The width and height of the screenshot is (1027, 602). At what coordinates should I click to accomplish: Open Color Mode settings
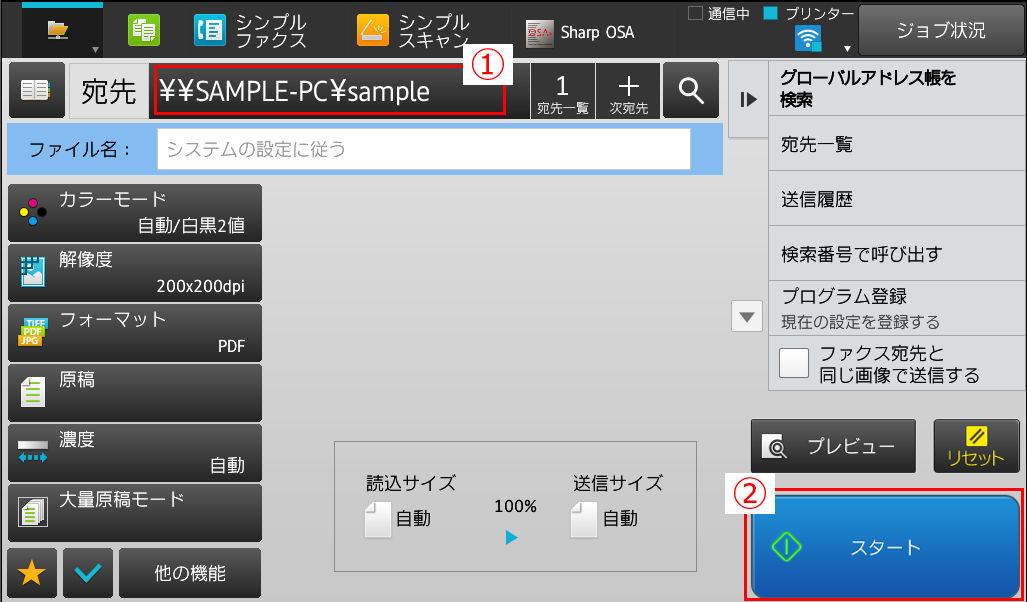point(135,213)
